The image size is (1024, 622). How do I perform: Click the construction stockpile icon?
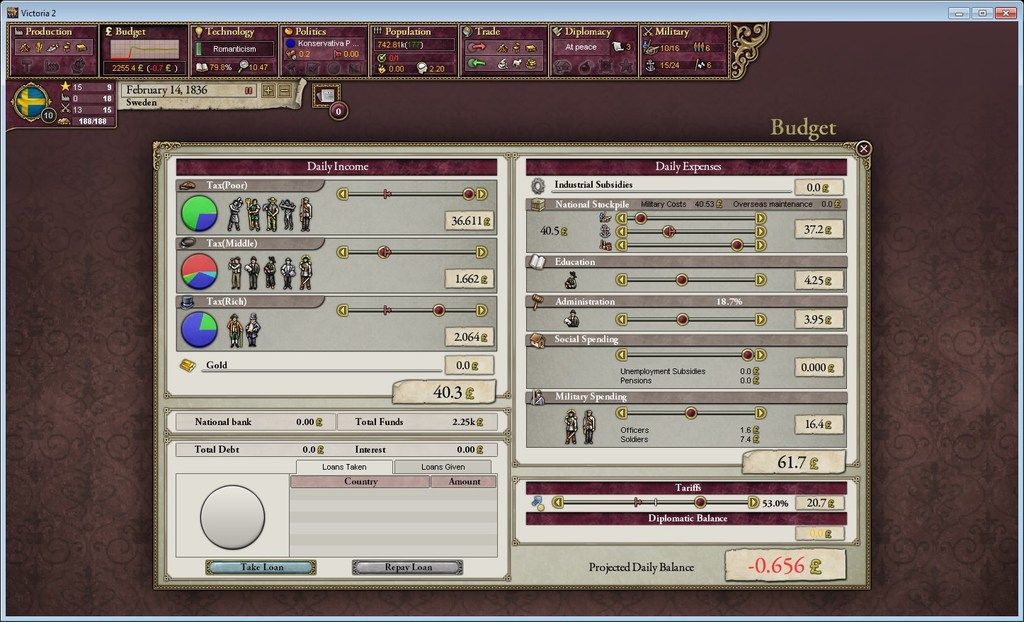[605, 245]
